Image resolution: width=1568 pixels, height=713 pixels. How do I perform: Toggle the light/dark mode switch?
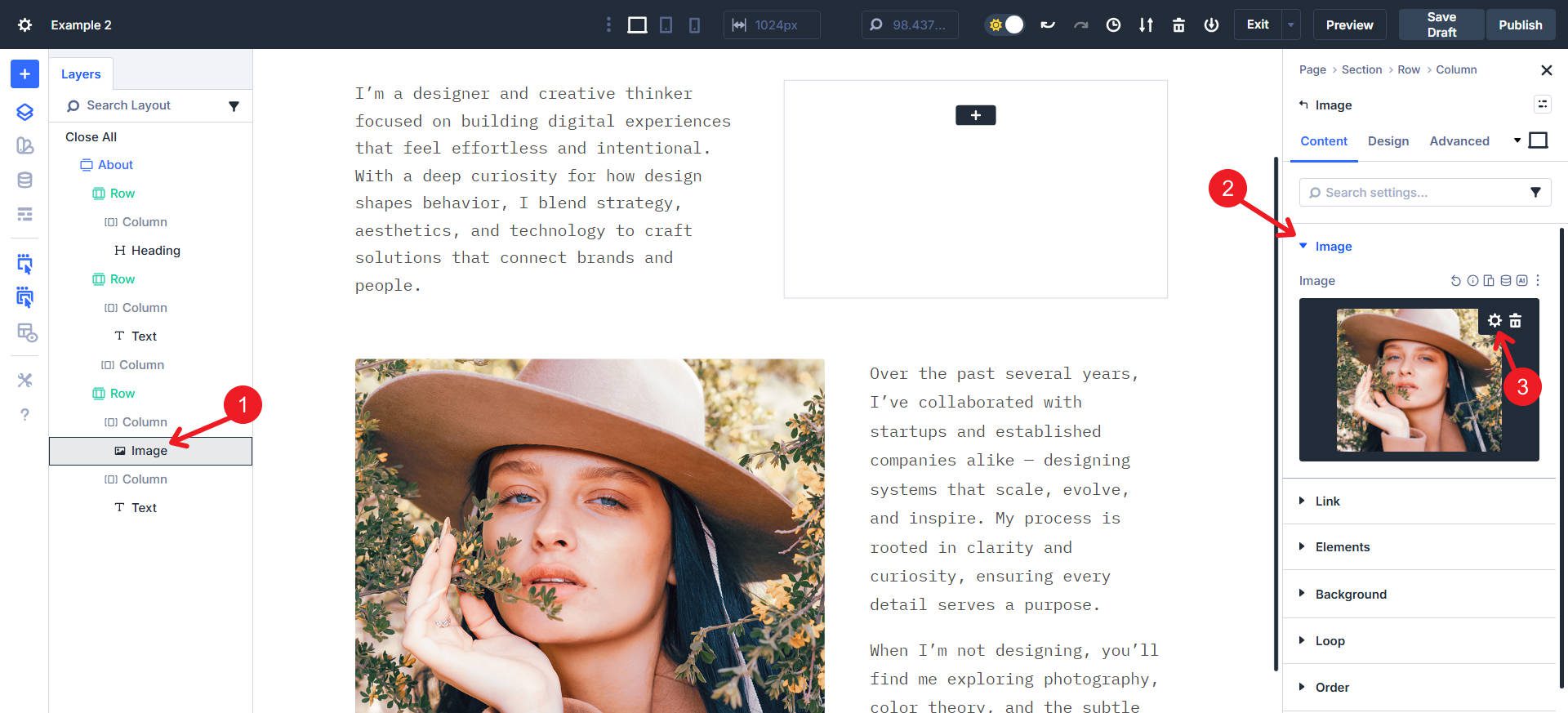tap(1005, 25)
